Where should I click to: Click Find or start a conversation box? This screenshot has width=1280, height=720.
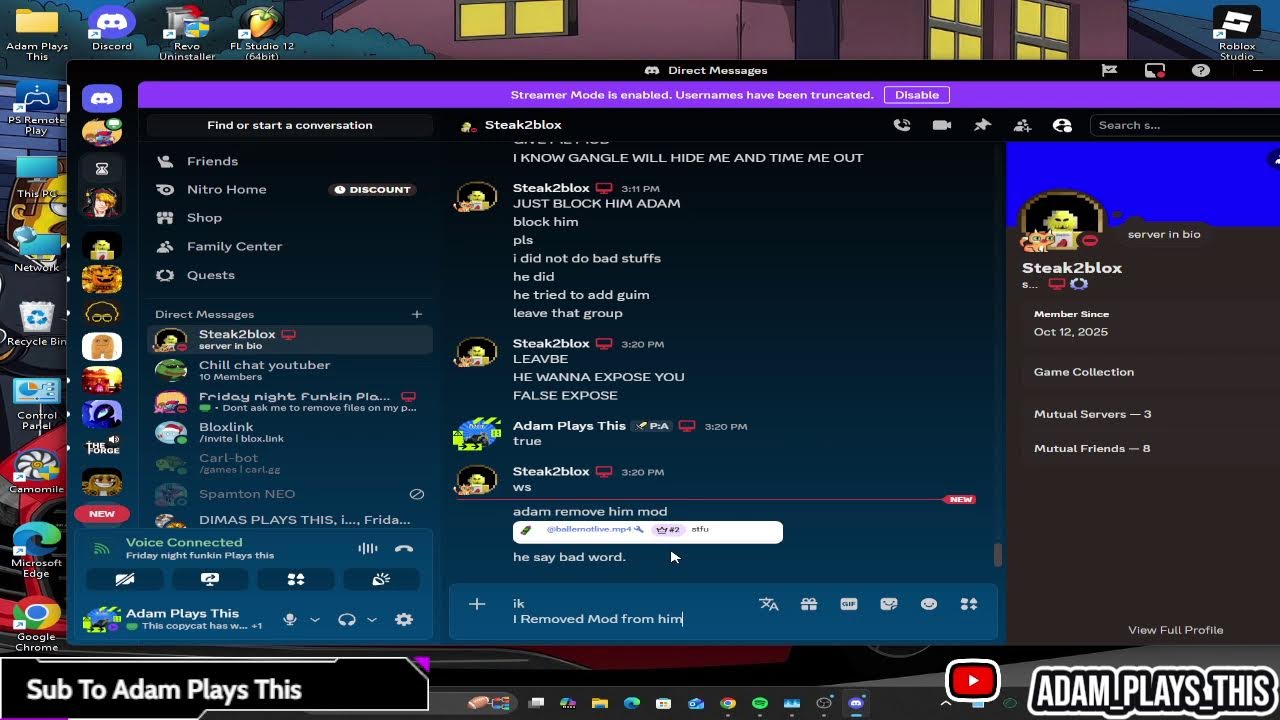[290, 125]
